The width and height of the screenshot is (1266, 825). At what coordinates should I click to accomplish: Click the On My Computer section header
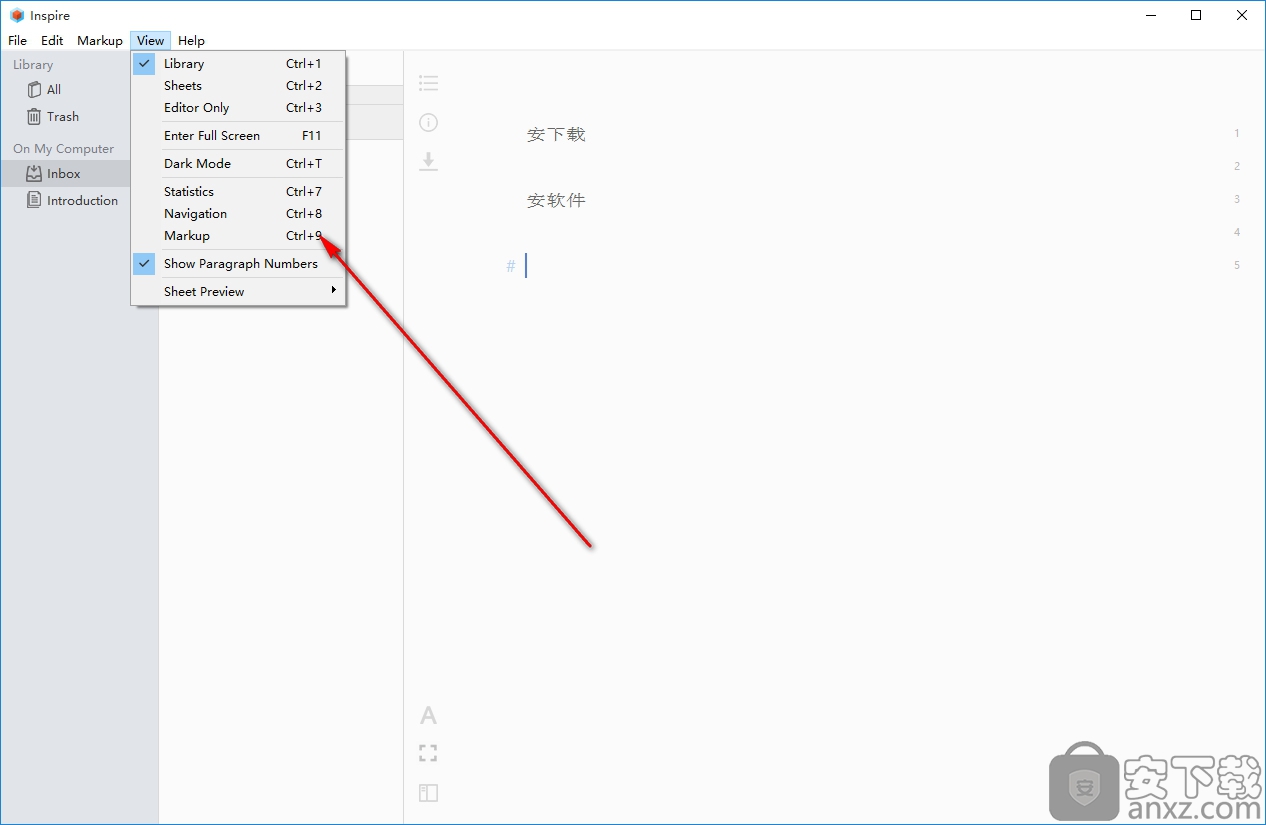pos(63,148)
